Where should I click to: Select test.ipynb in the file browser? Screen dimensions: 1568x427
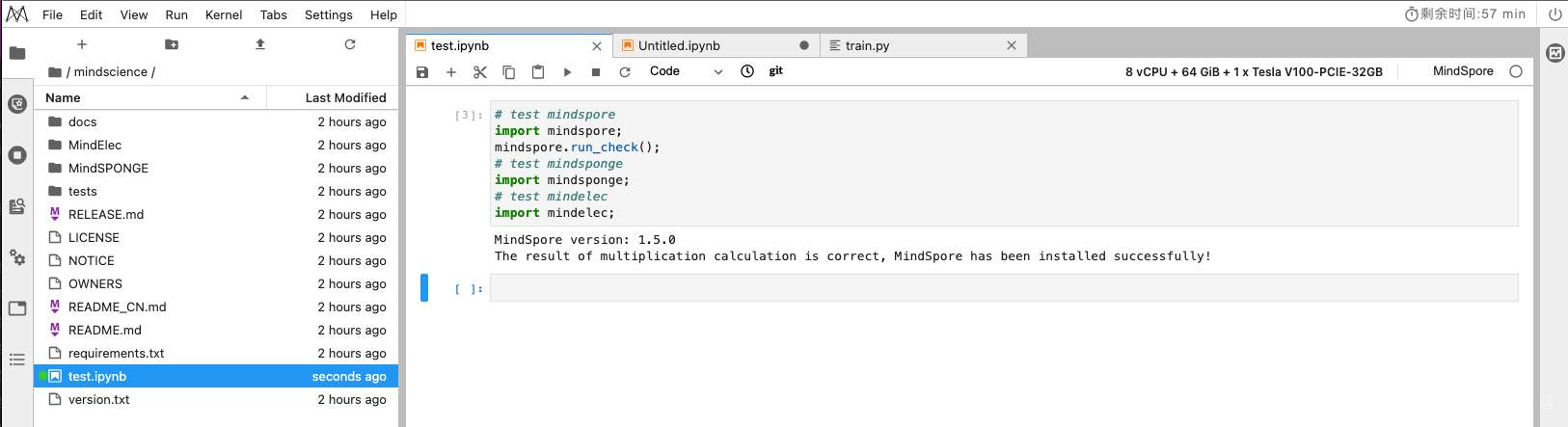click(x=216, y=376)
